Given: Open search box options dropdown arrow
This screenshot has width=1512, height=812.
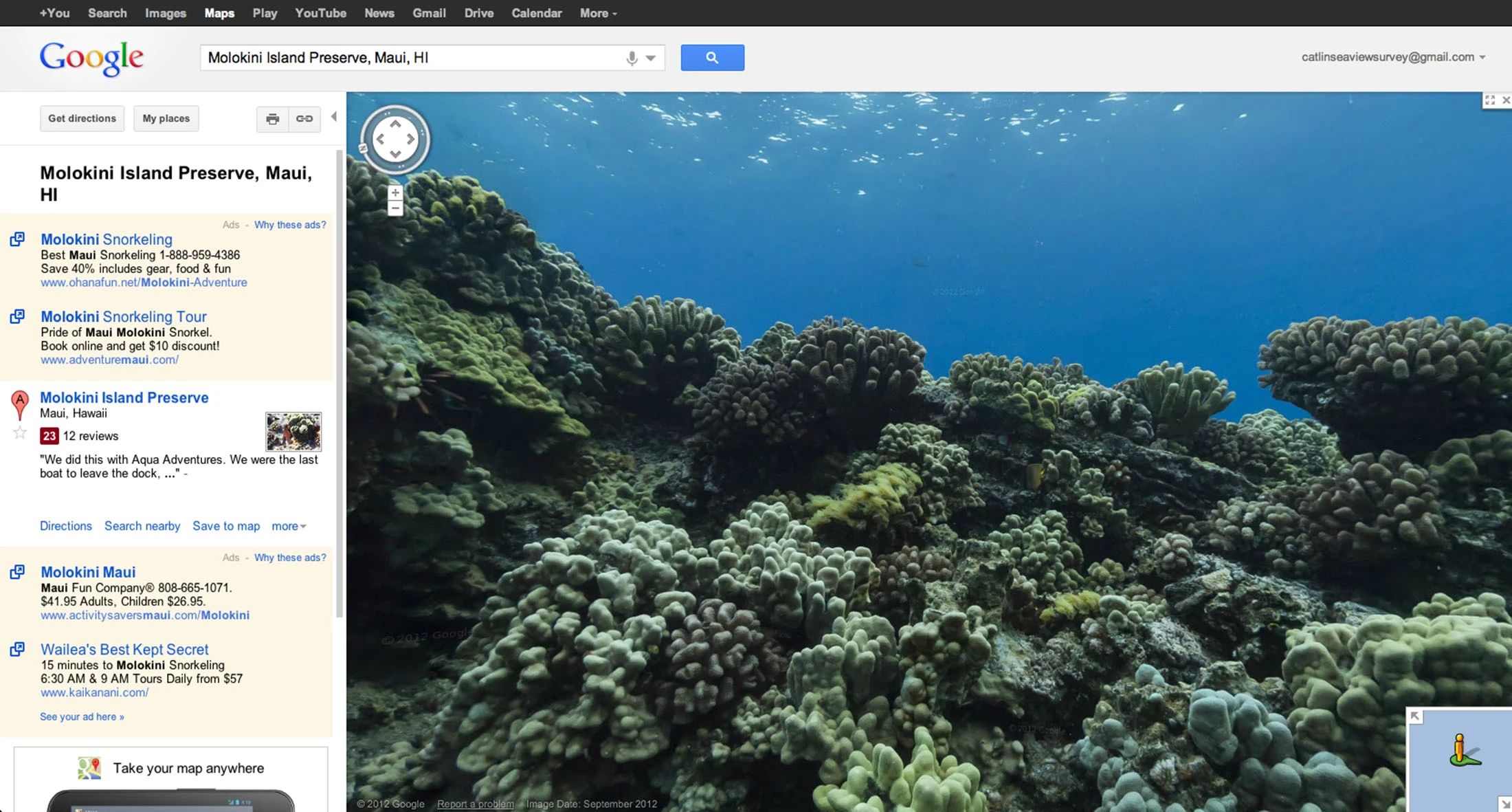Looking at the screenshot, I should [651, 58].
